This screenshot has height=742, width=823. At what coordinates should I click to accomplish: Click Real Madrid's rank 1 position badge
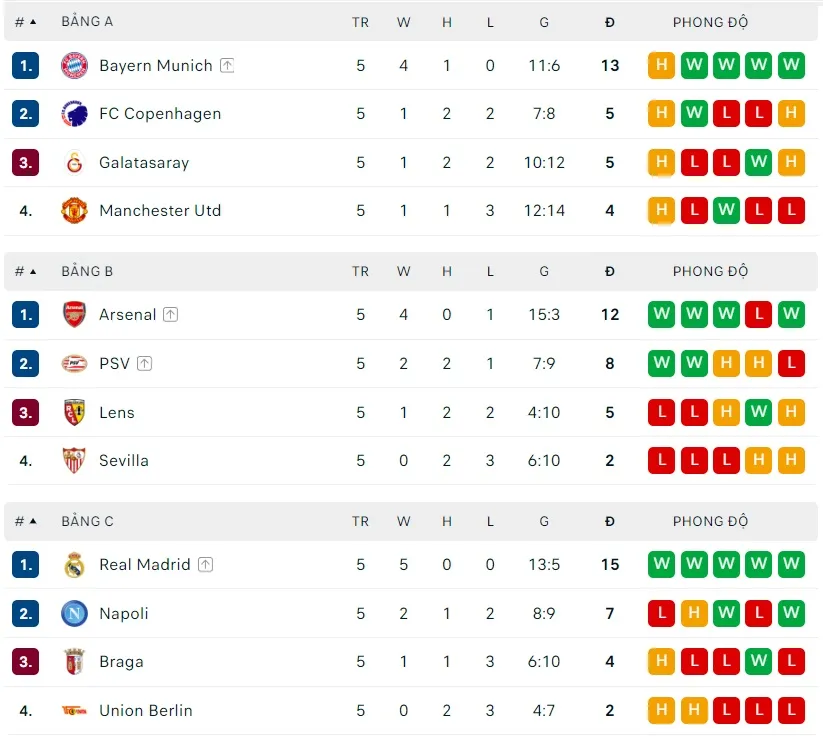click(x=26, y=565)
